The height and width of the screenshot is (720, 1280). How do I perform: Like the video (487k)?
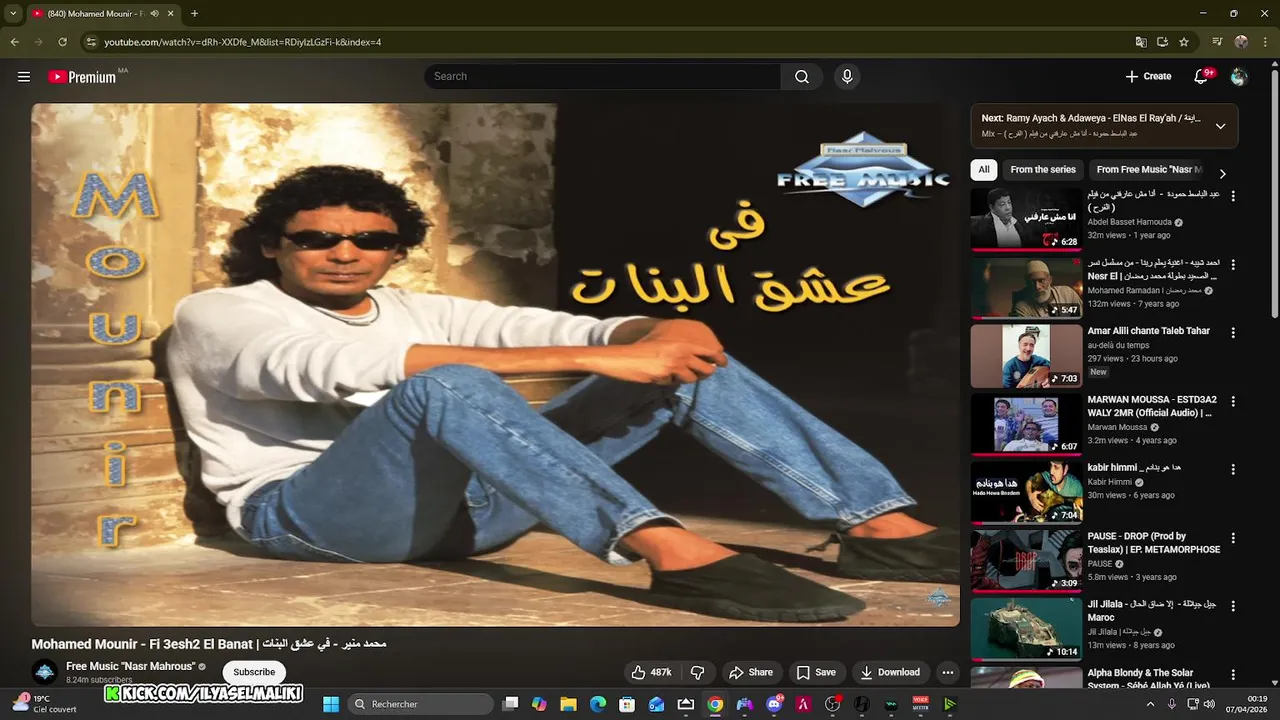click(651, 672)
